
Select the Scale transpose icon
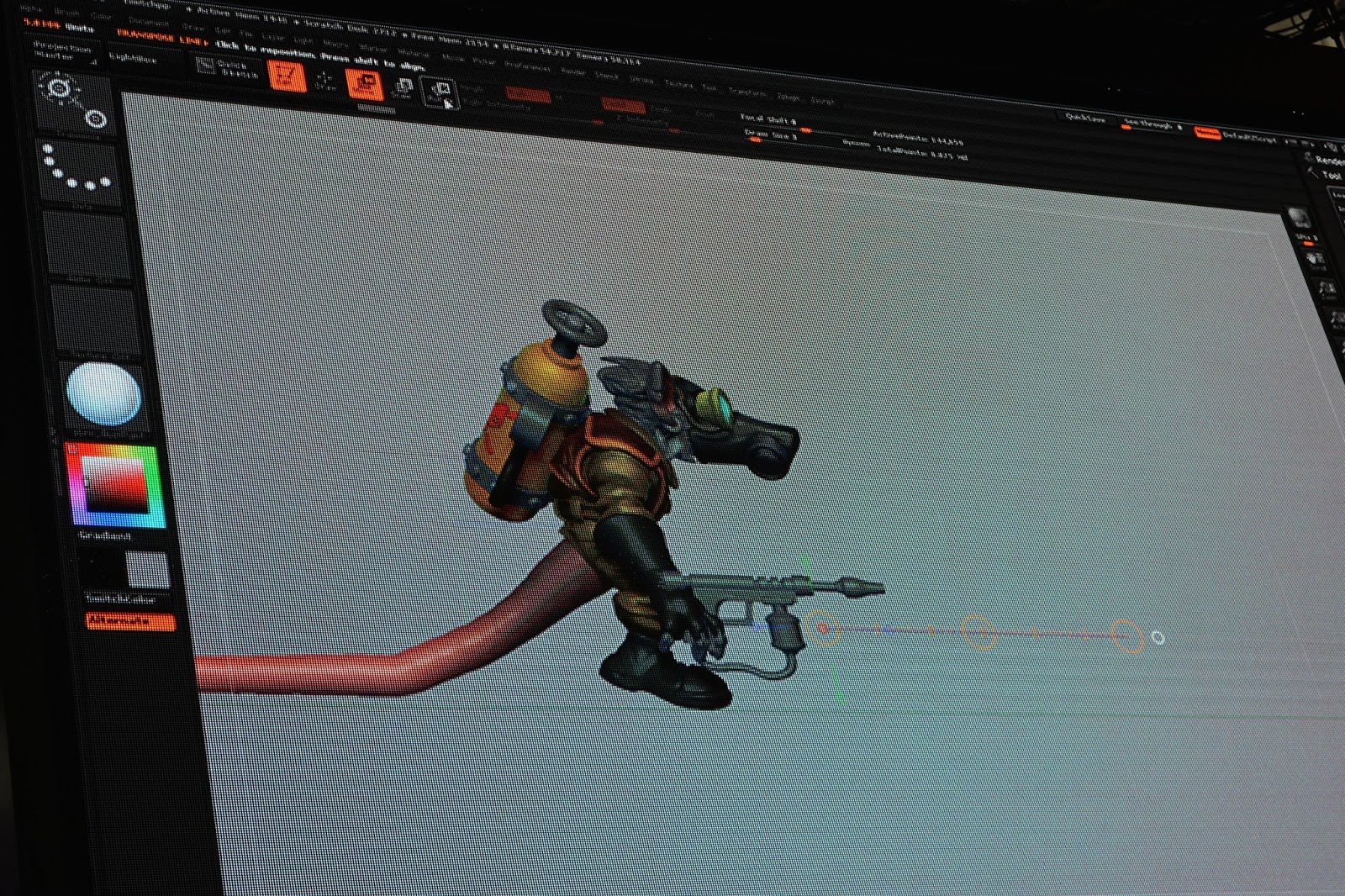[403, 88]
